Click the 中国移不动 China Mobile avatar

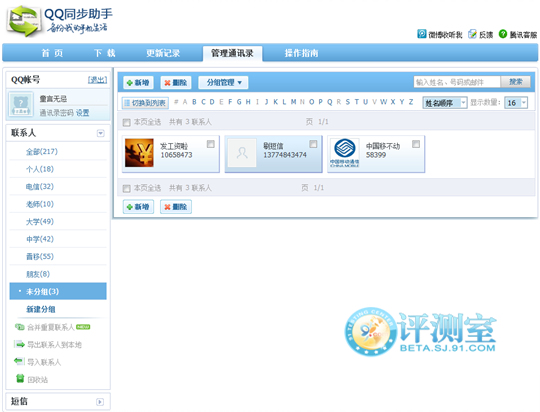tap(344, 153)
